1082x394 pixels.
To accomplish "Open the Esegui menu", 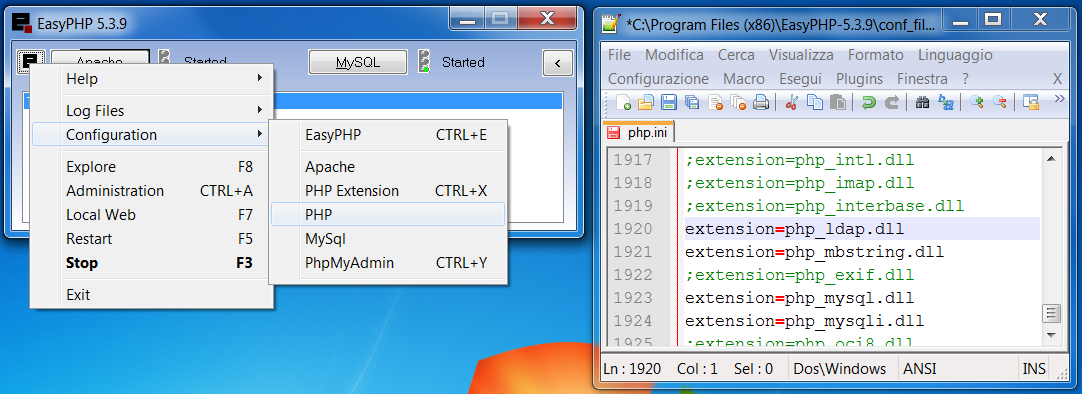I will 800,79.
